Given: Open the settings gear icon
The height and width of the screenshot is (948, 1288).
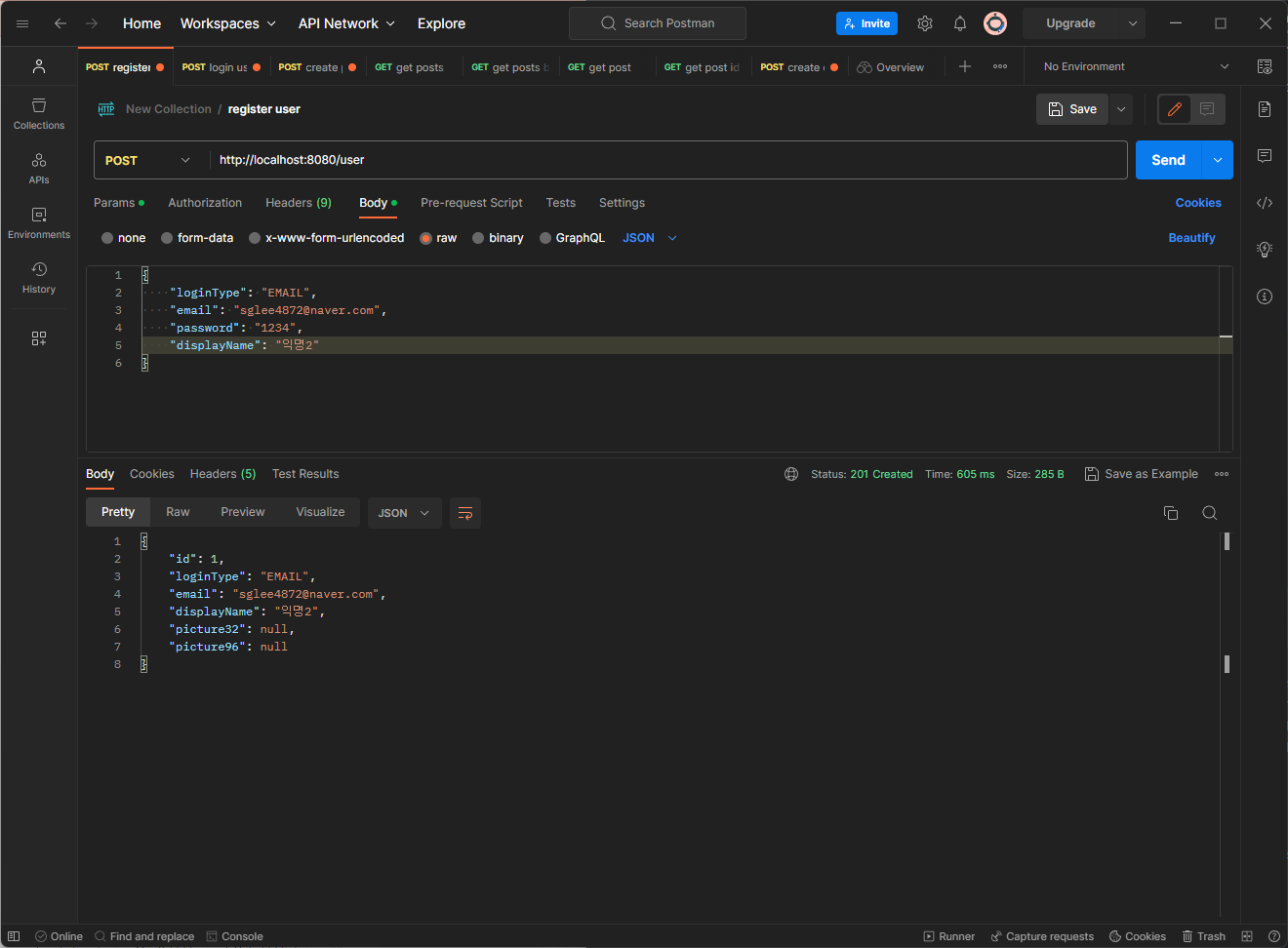Looking at the screenshot, I should click(925, 23).
